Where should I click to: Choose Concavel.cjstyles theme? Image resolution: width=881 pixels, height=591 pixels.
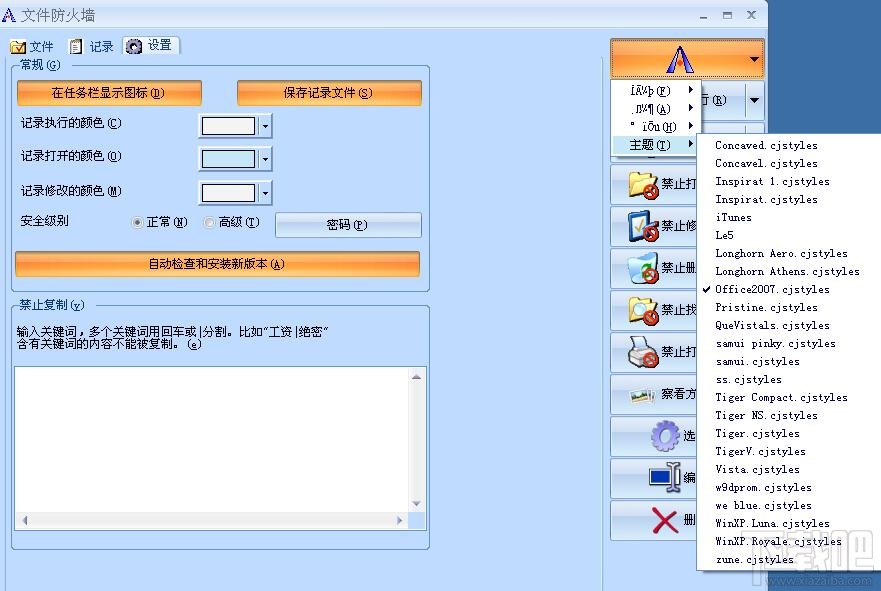click(x=788, y=163)
